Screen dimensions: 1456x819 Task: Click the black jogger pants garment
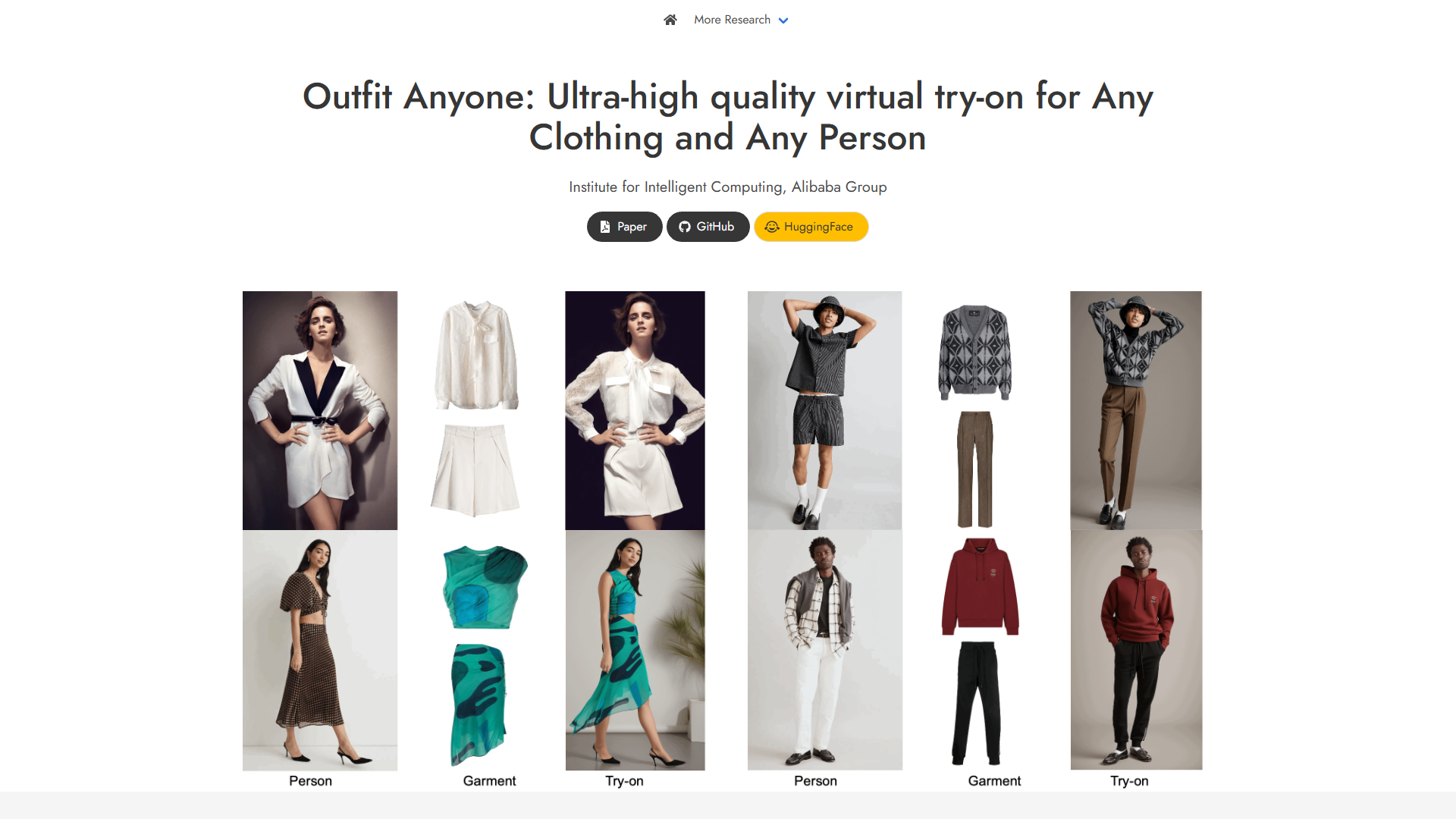(977, 703)
